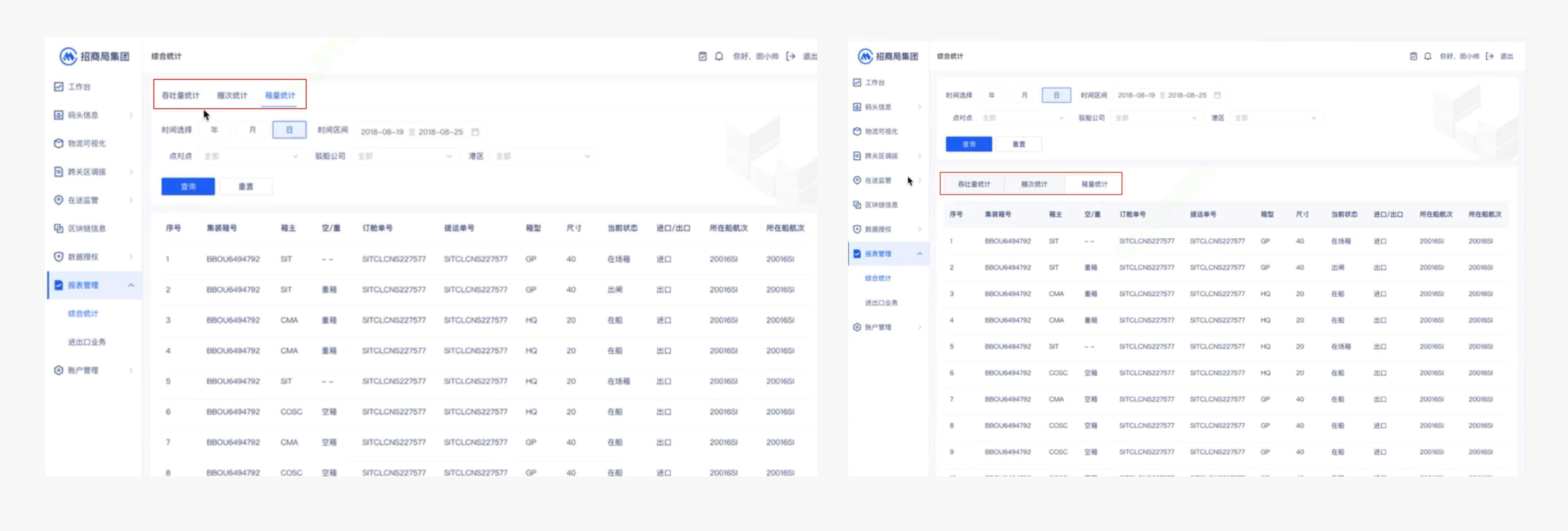Click the 码头信息 icon in left screen sidebar

click(x=58, y=114)
